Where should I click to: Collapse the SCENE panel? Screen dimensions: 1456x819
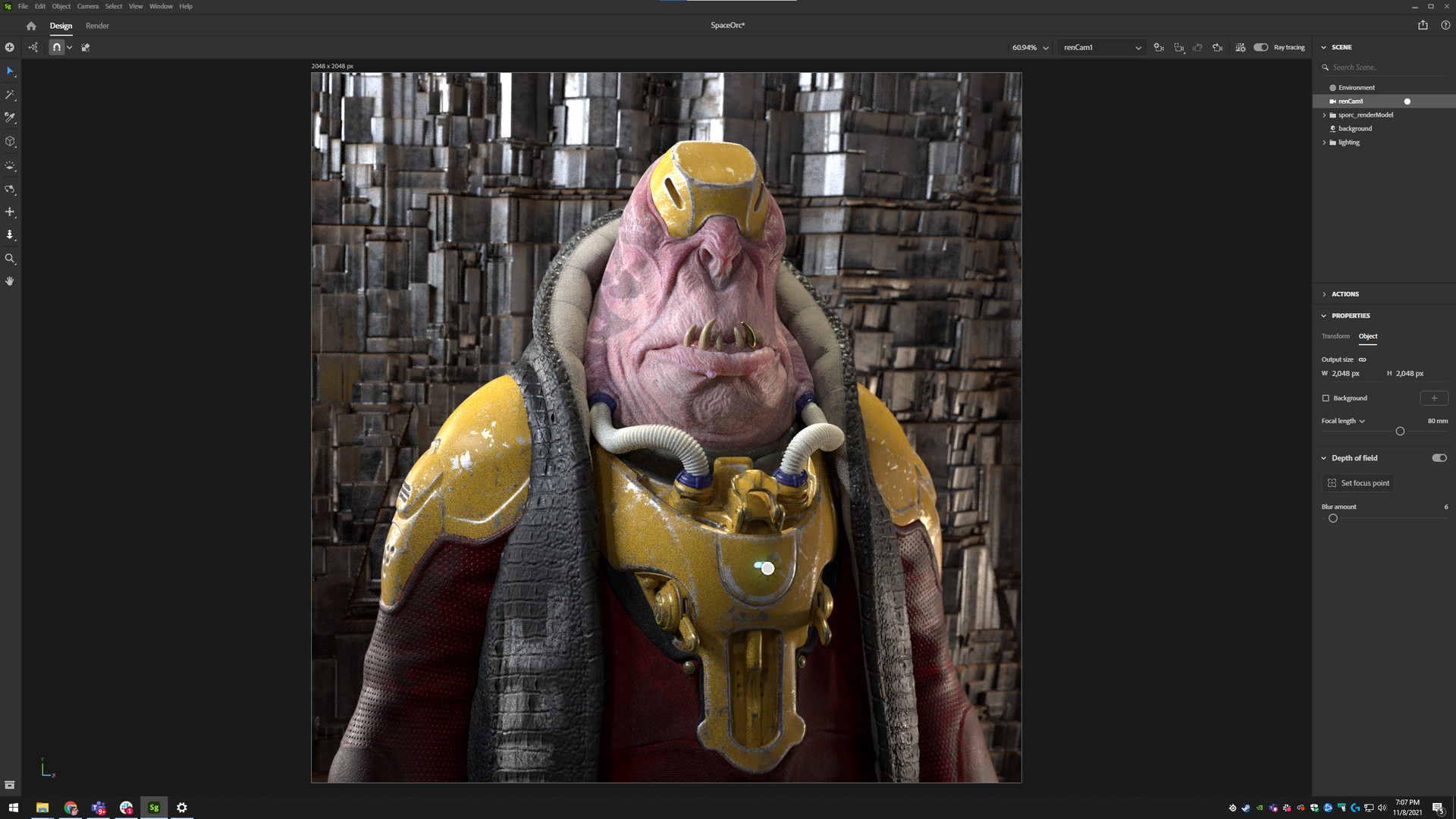pos(1324,47)
